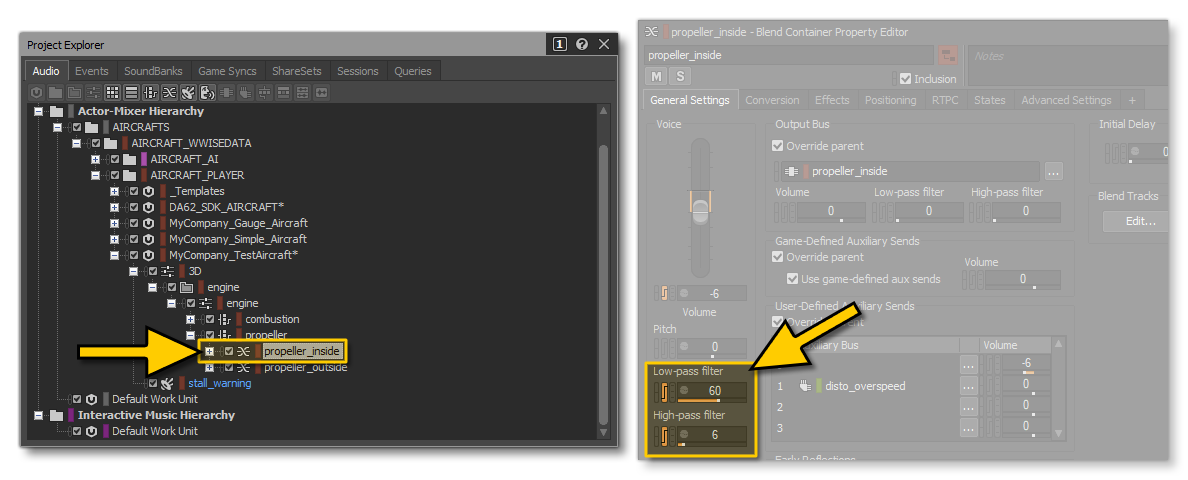Click the disto_overspeed auxiliary bus icon

[806, 386]
